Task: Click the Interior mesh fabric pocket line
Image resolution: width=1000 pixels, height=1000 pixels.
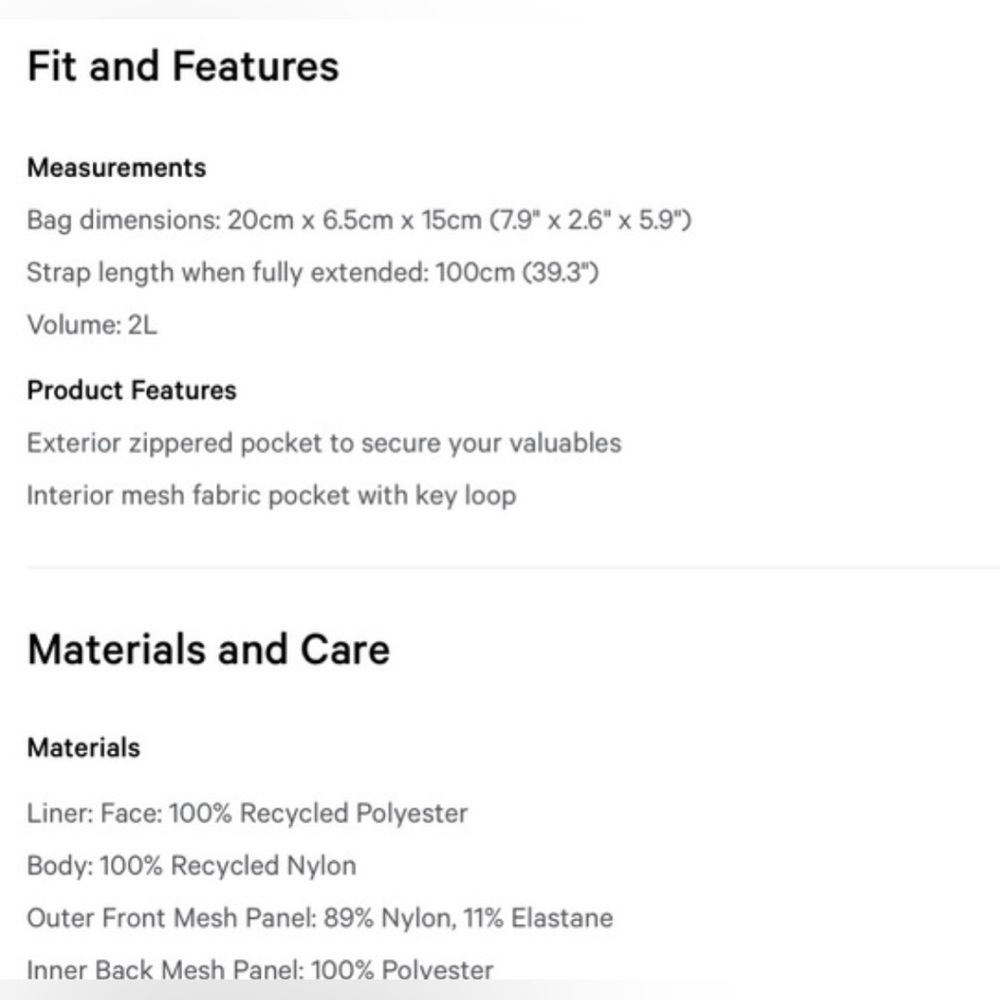Action: tap(272, 496)
